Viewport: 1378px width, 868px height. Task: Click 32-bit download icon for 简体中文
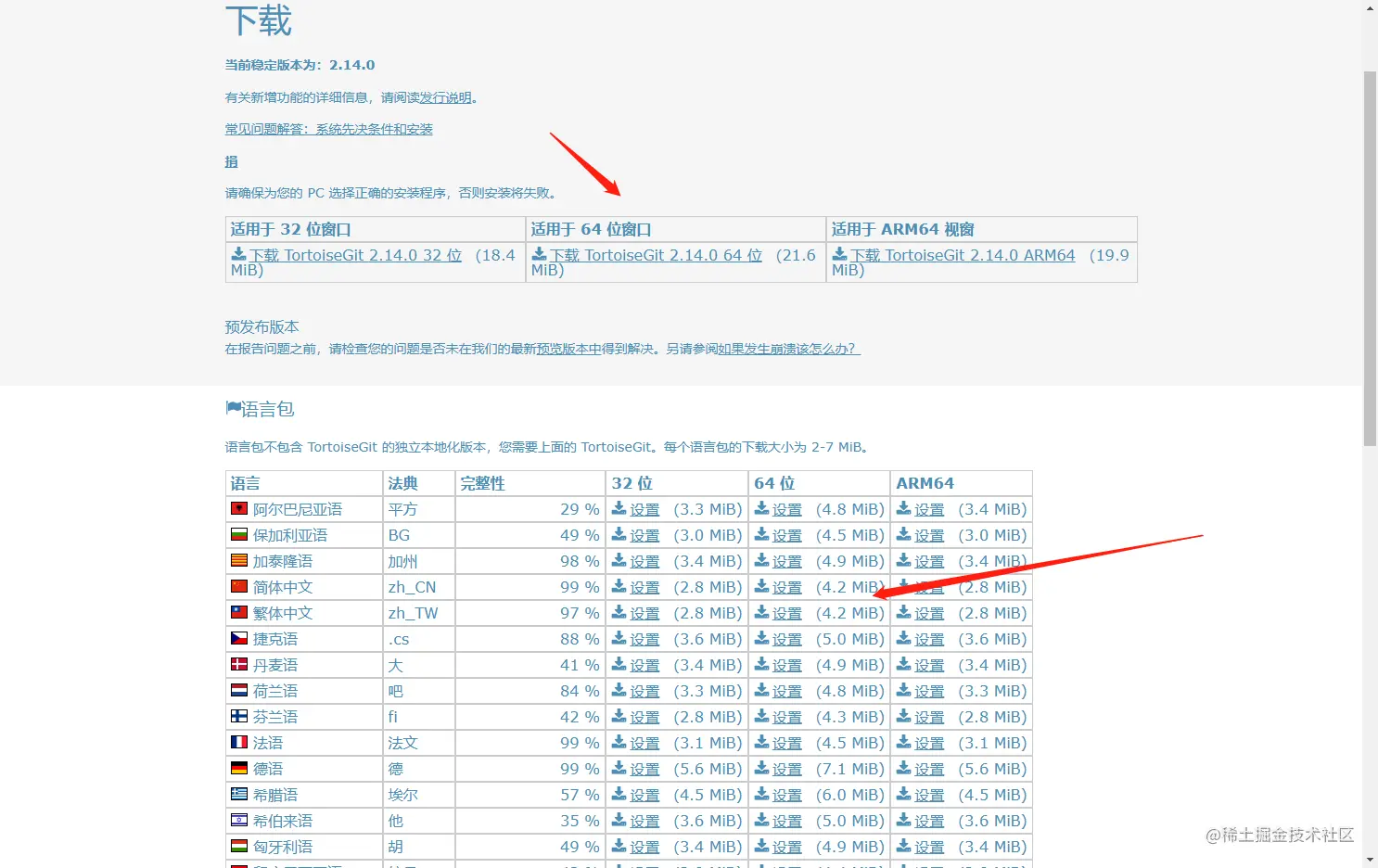pyautogui.click(x=619, y=586)
